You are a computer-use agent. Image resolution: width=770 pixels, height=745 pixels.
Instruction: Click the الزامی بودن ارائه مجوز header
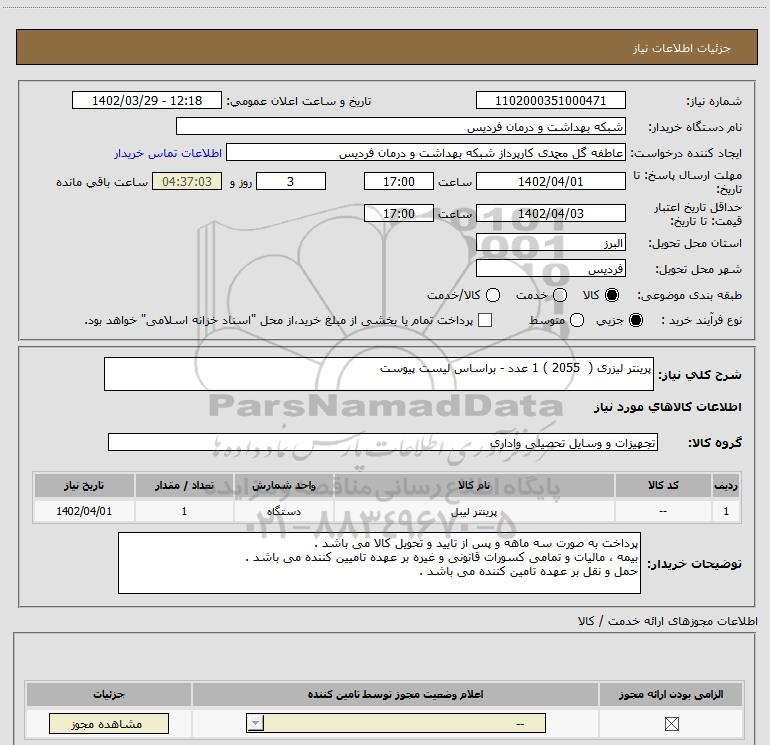click(x=671, y=694)
